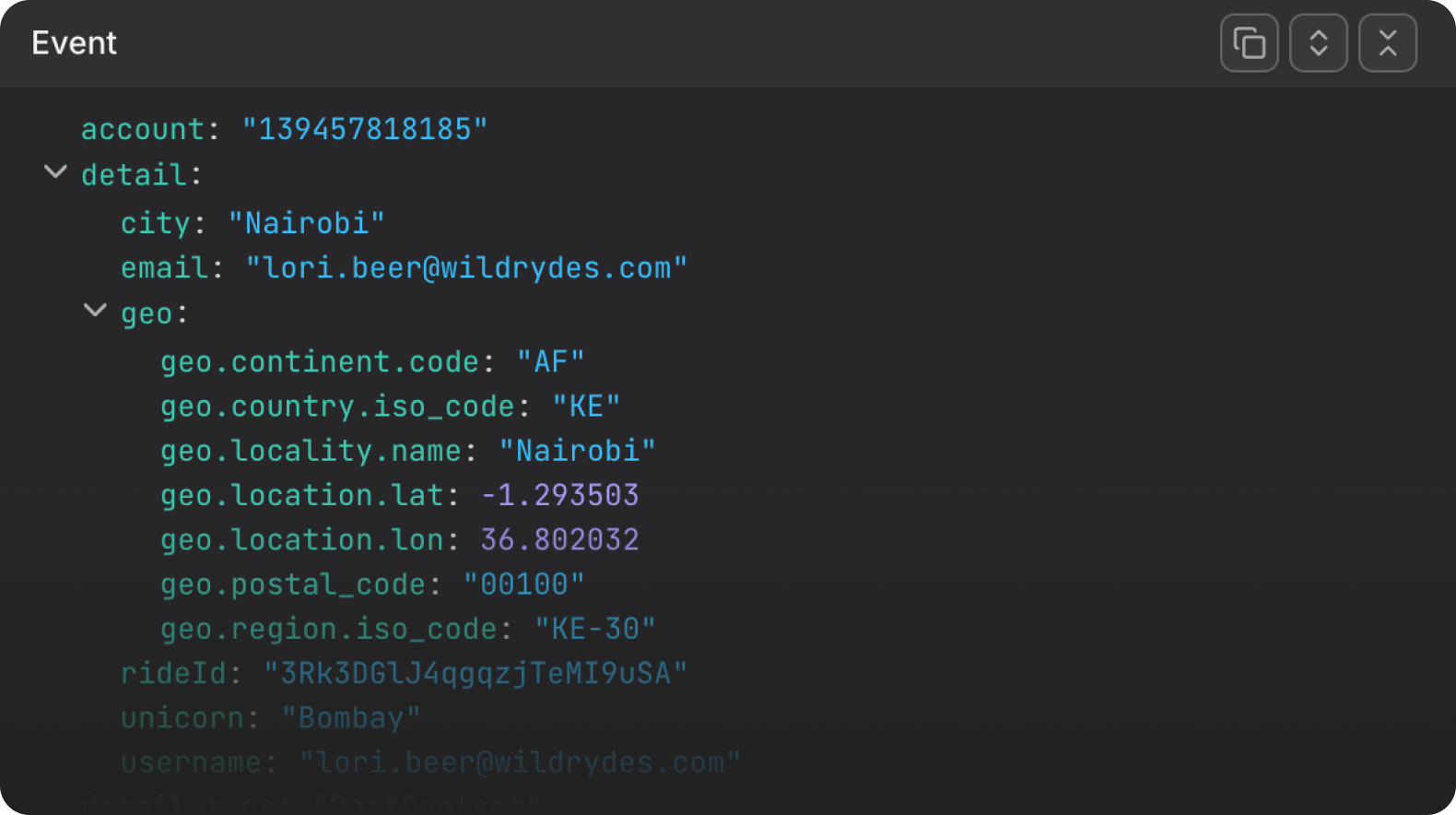Click the Event panel title

tap(74, 43)
